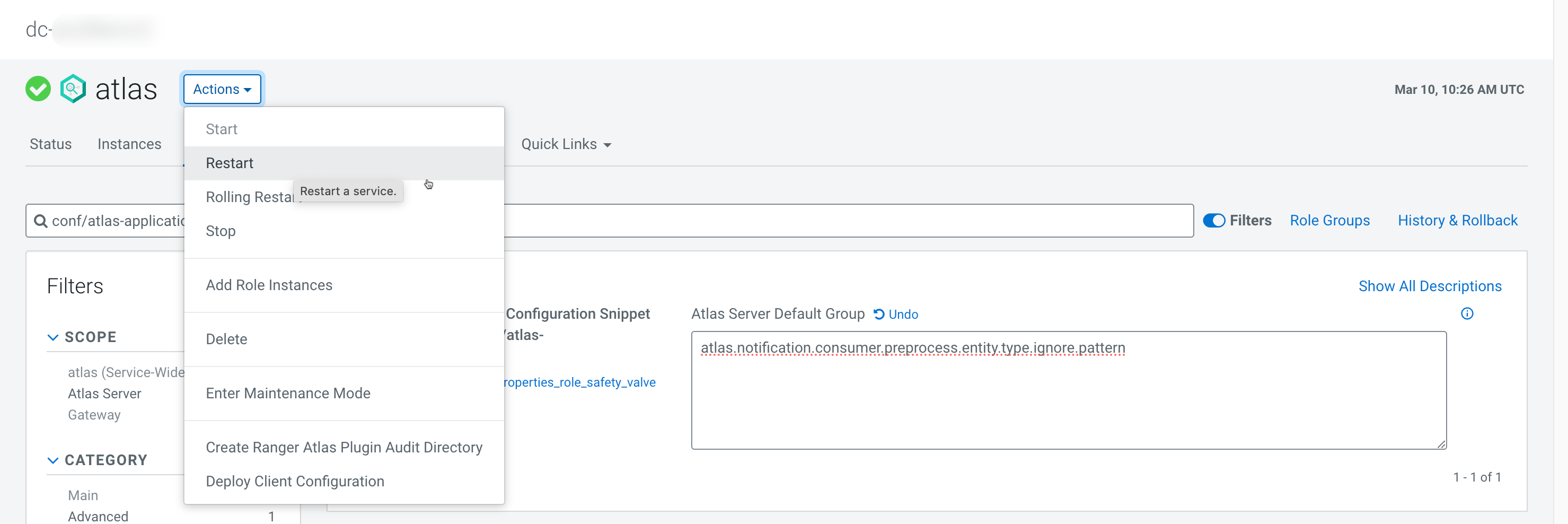Click the Atlas service hexagon logo
This screenshot has width=1568, height=524.
tap(73, 89)
